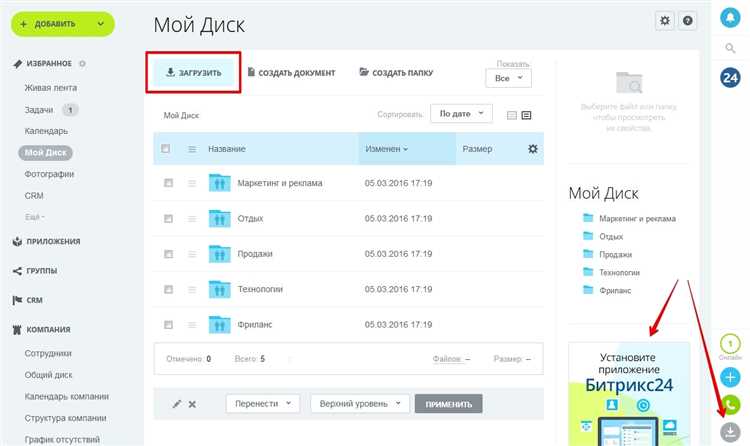750x446 pixels.
Task: Open the gear settings icon next to the Мой Диск title
Action: [x=664, y=21]
